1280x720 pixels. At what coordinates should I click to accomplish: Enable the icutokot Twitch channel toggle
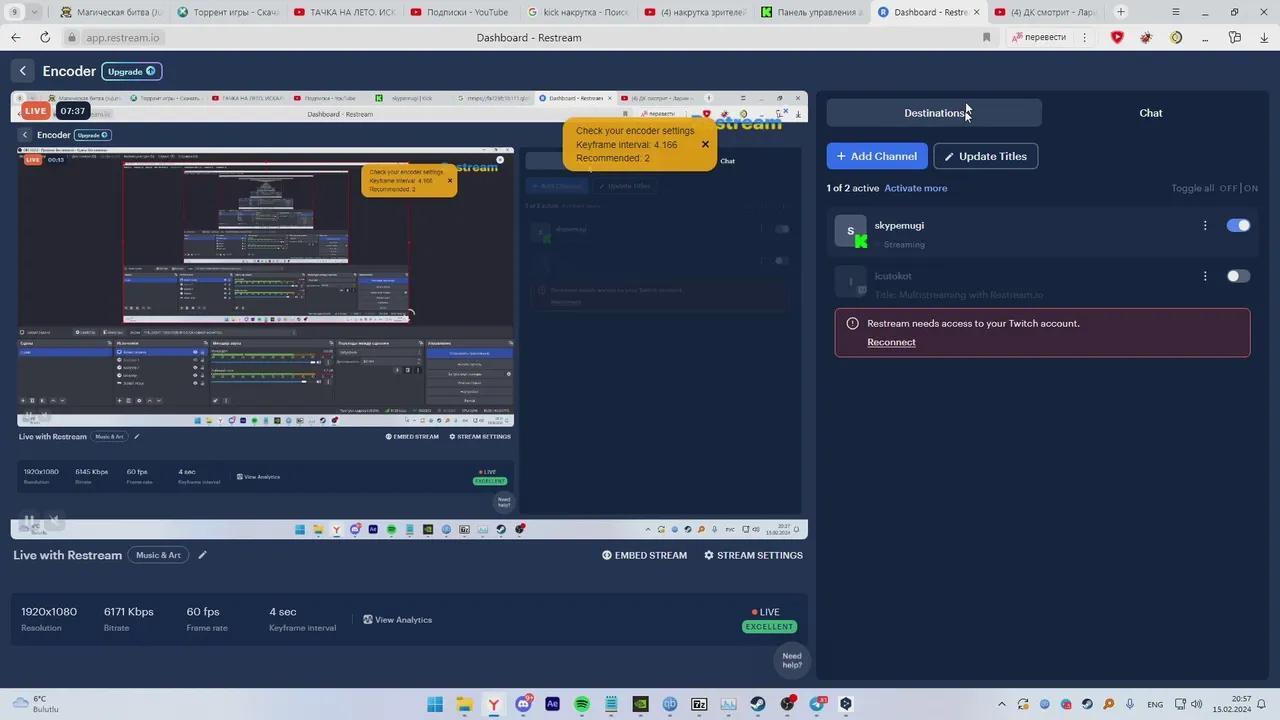1238,276
